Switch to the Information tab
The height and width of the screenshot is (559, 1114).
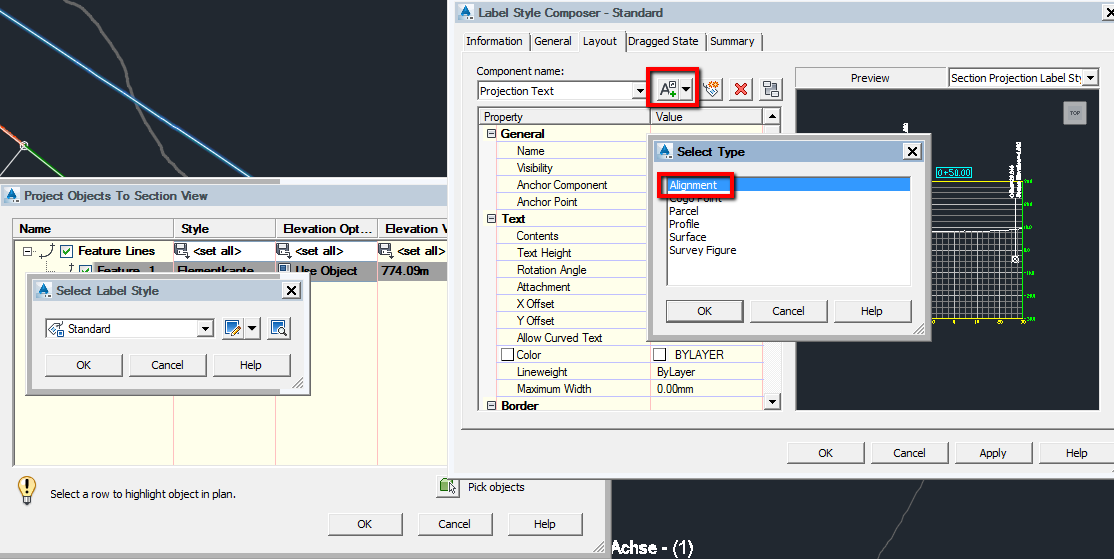coord(494,41)
